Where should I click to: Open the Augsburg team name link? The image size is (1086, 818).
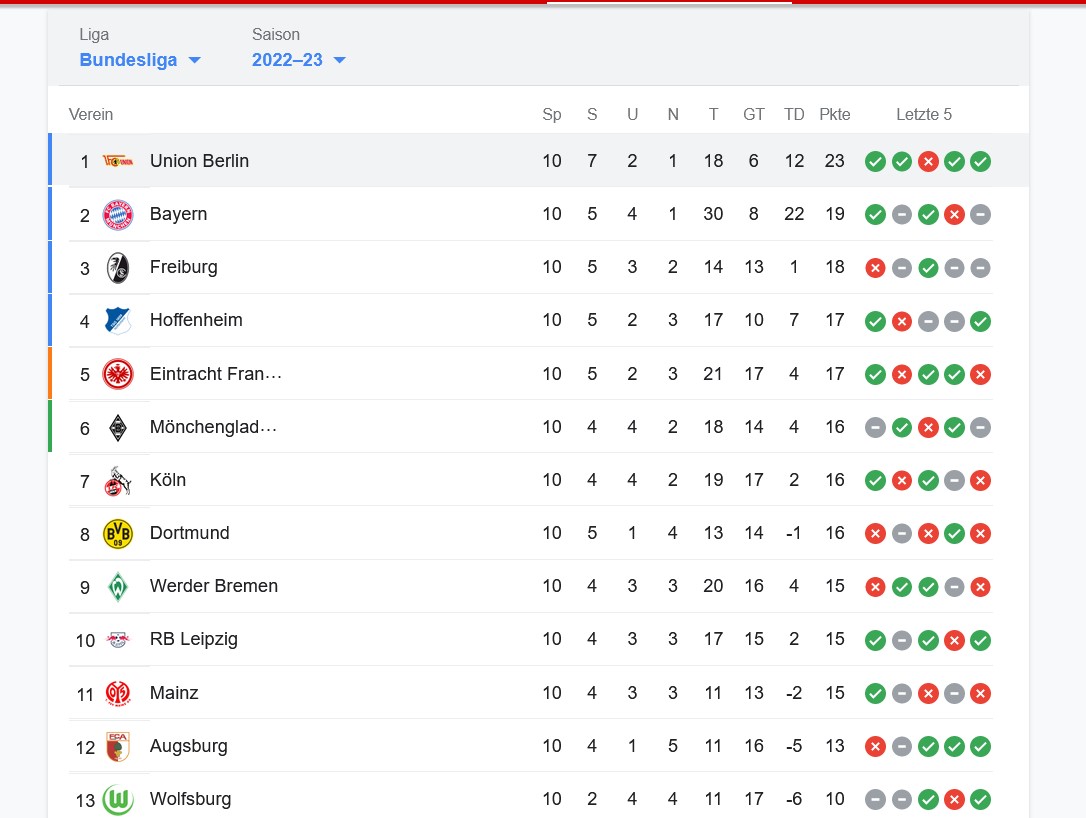(189, 746)
